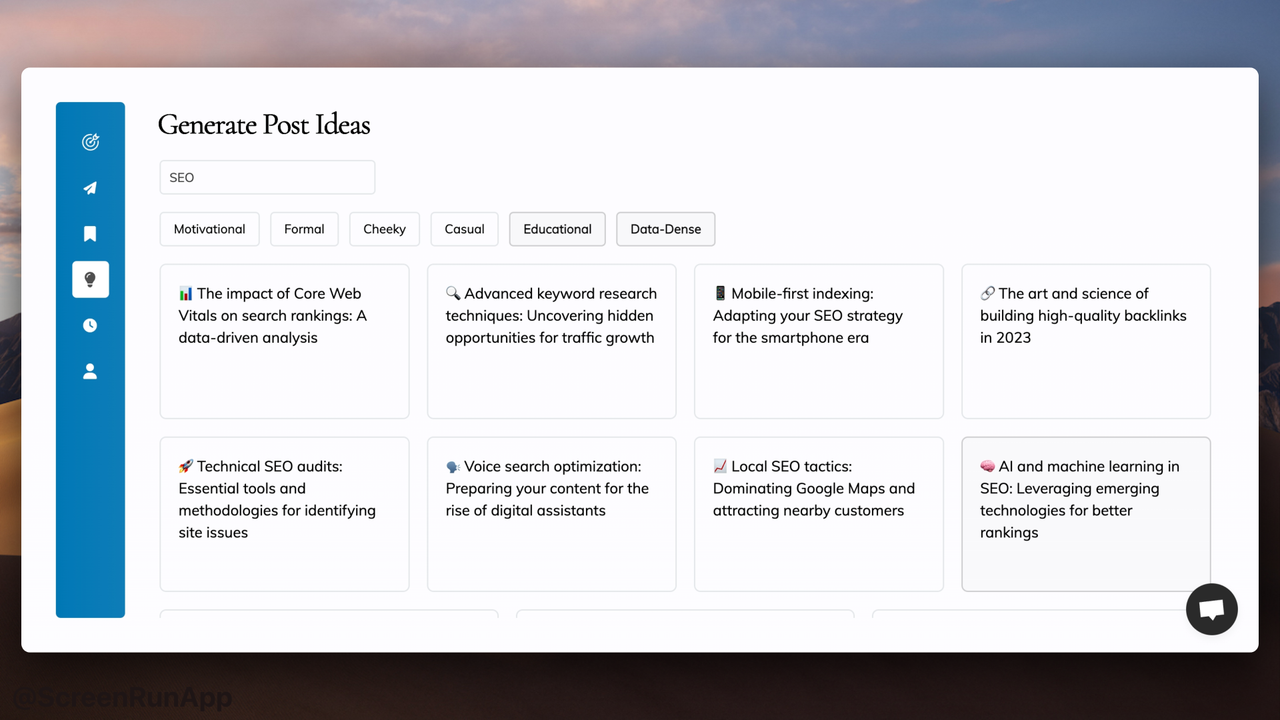Open the user profile icon
This screenshot has width=1280, height=720.
90,371
